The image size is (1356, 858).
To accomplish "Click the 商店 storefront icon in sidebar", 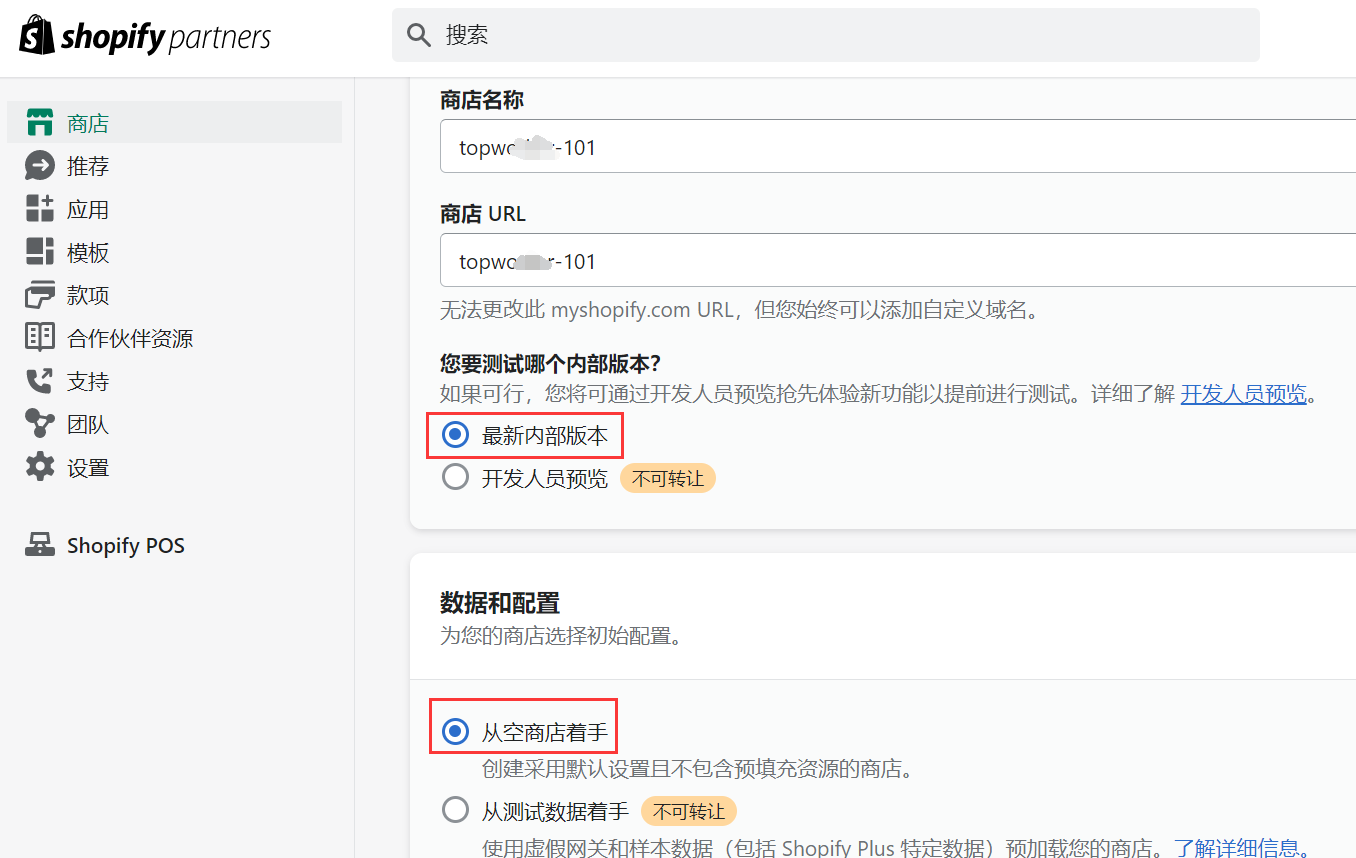I will coord(39,123).
